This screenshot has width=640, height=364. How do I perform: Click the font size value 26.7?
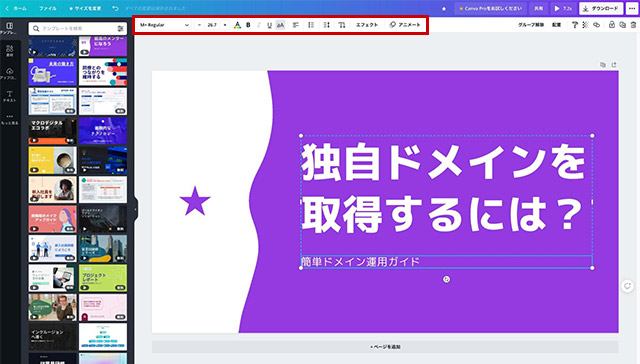212,25
